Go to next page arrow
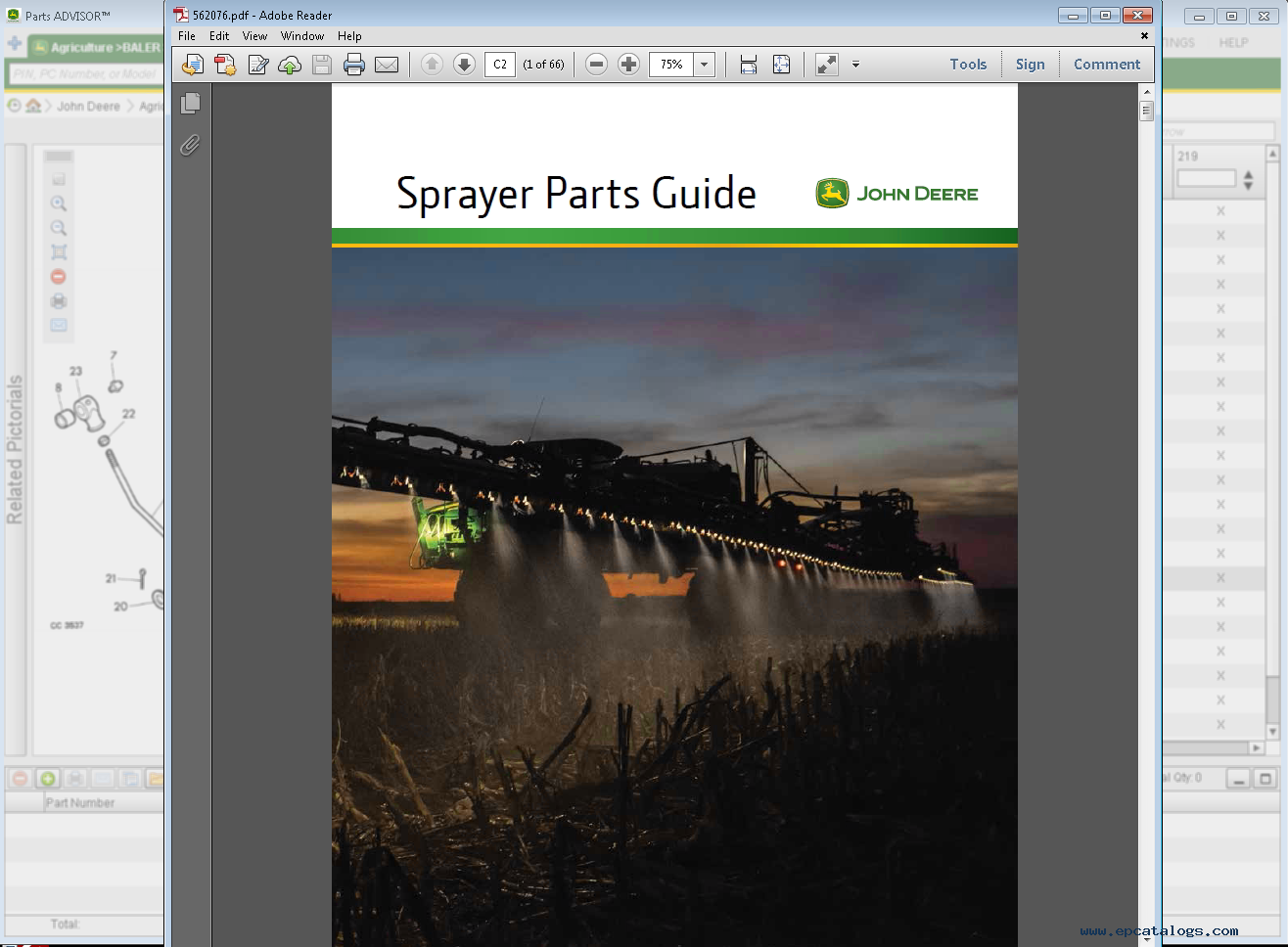The width and height of the screenshot is (1288, 947). pyautogui.click(x=464, y=65)
